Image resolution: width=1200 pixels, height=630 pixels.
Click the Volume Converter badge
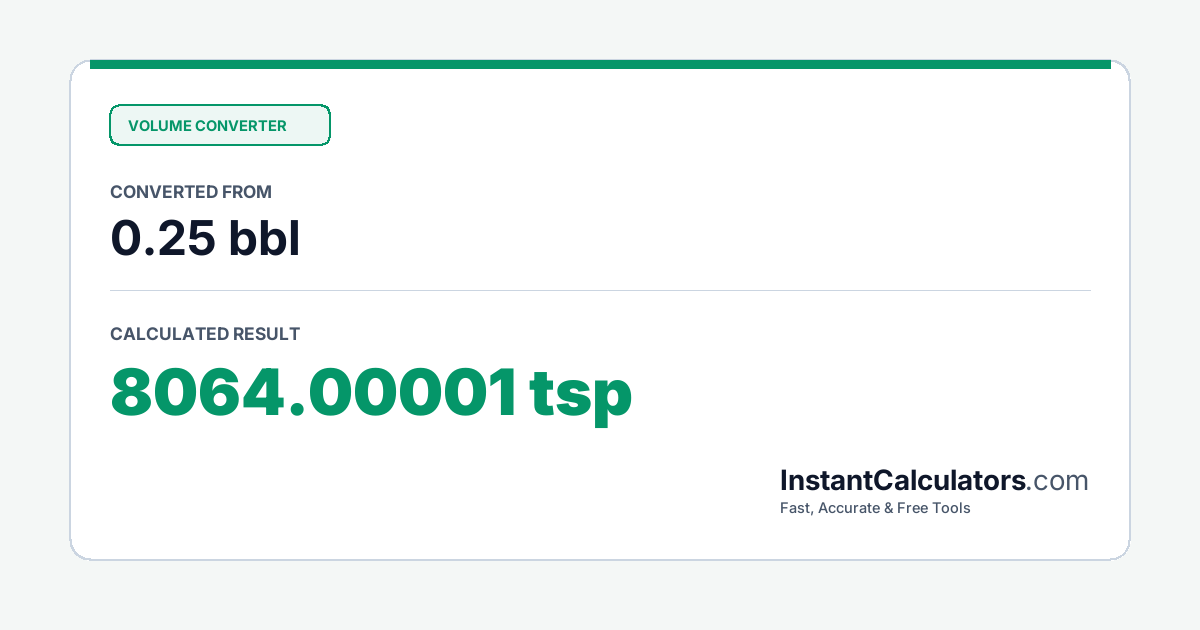pos(219,125)
